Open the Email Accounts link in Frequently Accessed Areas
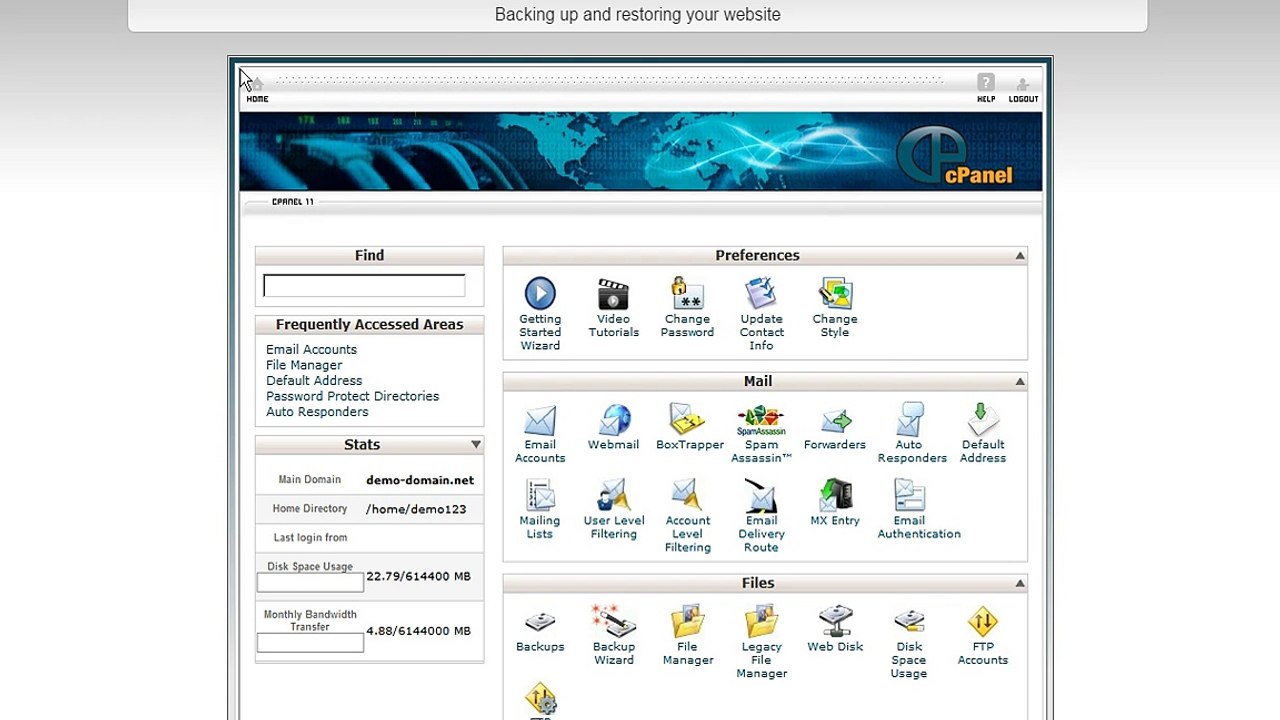Screen dimensions: 1280x720 [311, 349]
